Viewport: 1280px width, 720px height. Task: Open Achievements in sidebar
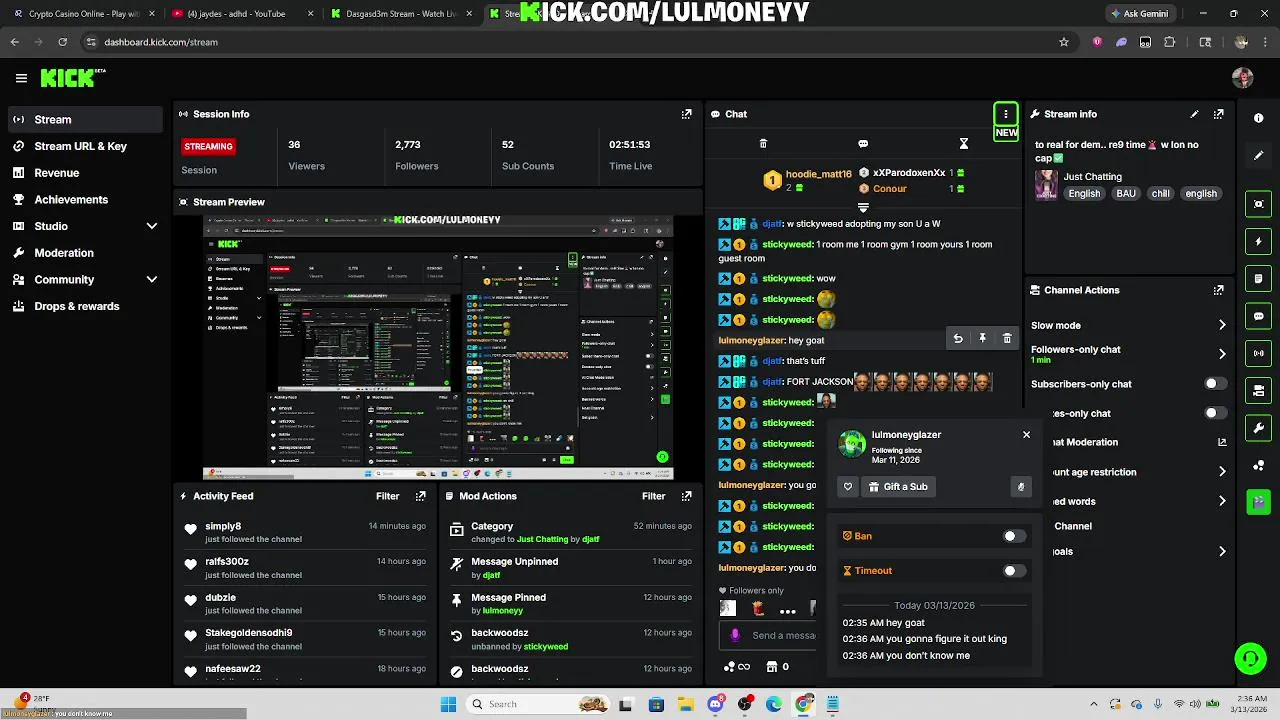(x=84, y=199)
